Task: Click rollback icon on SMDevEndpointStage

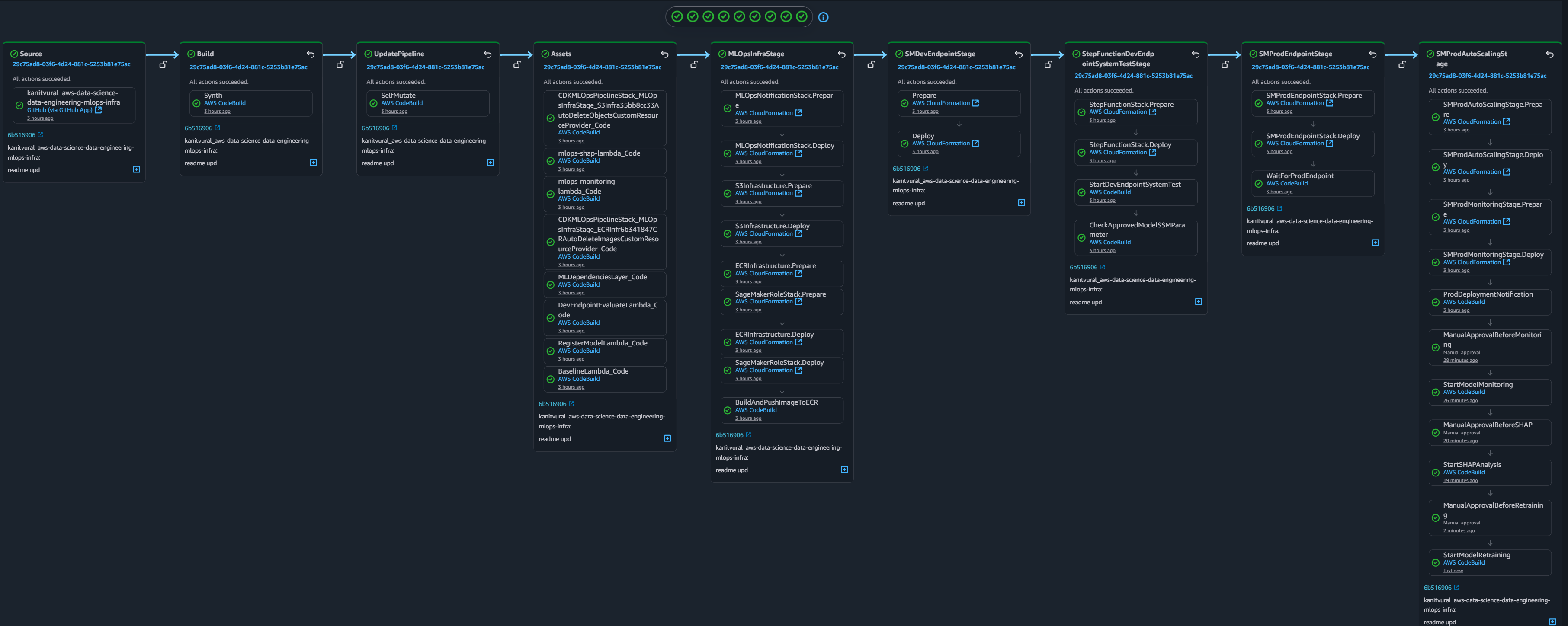Action: coord(1019,54)
